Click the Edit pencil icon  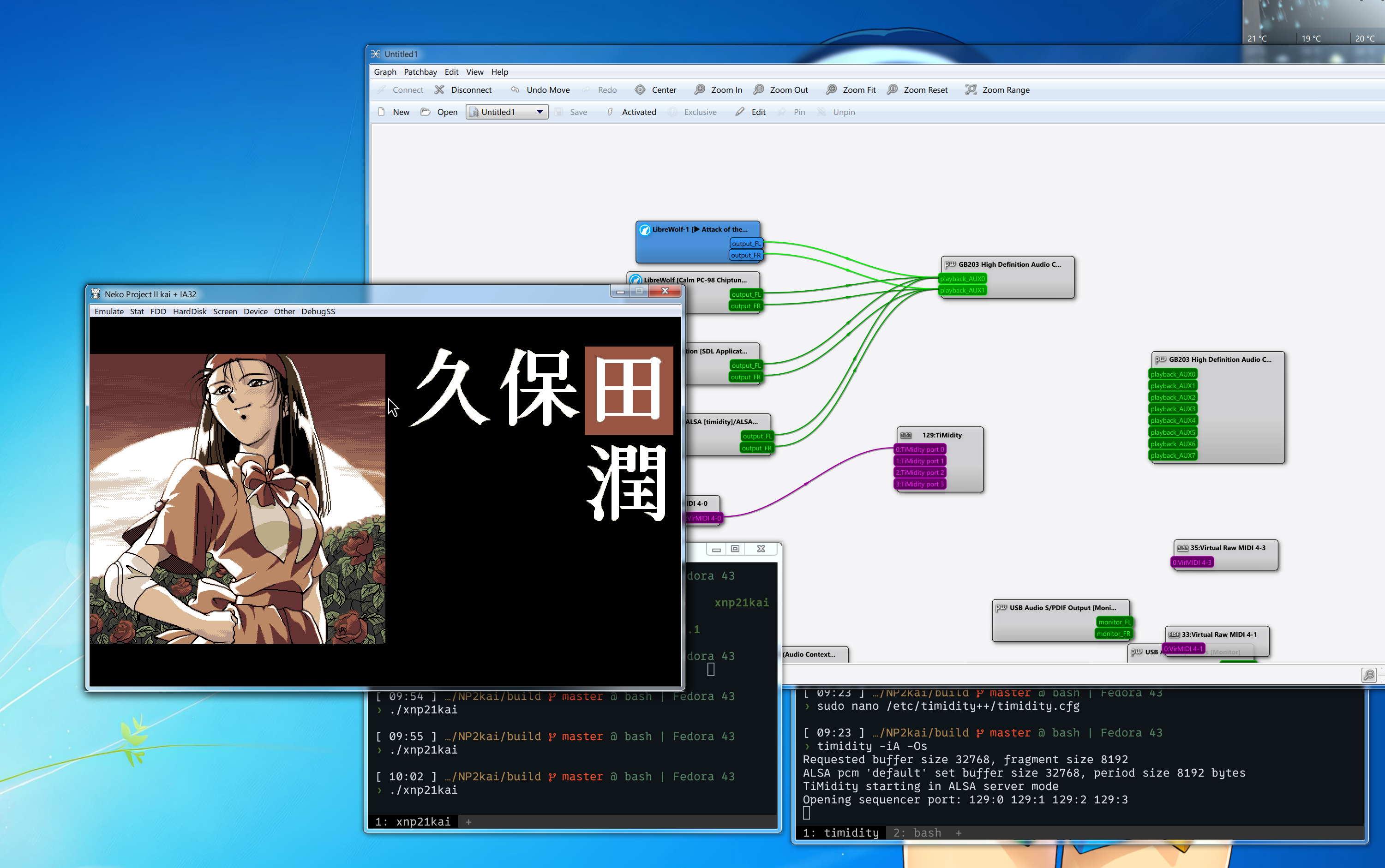click(x=740, y=112)
